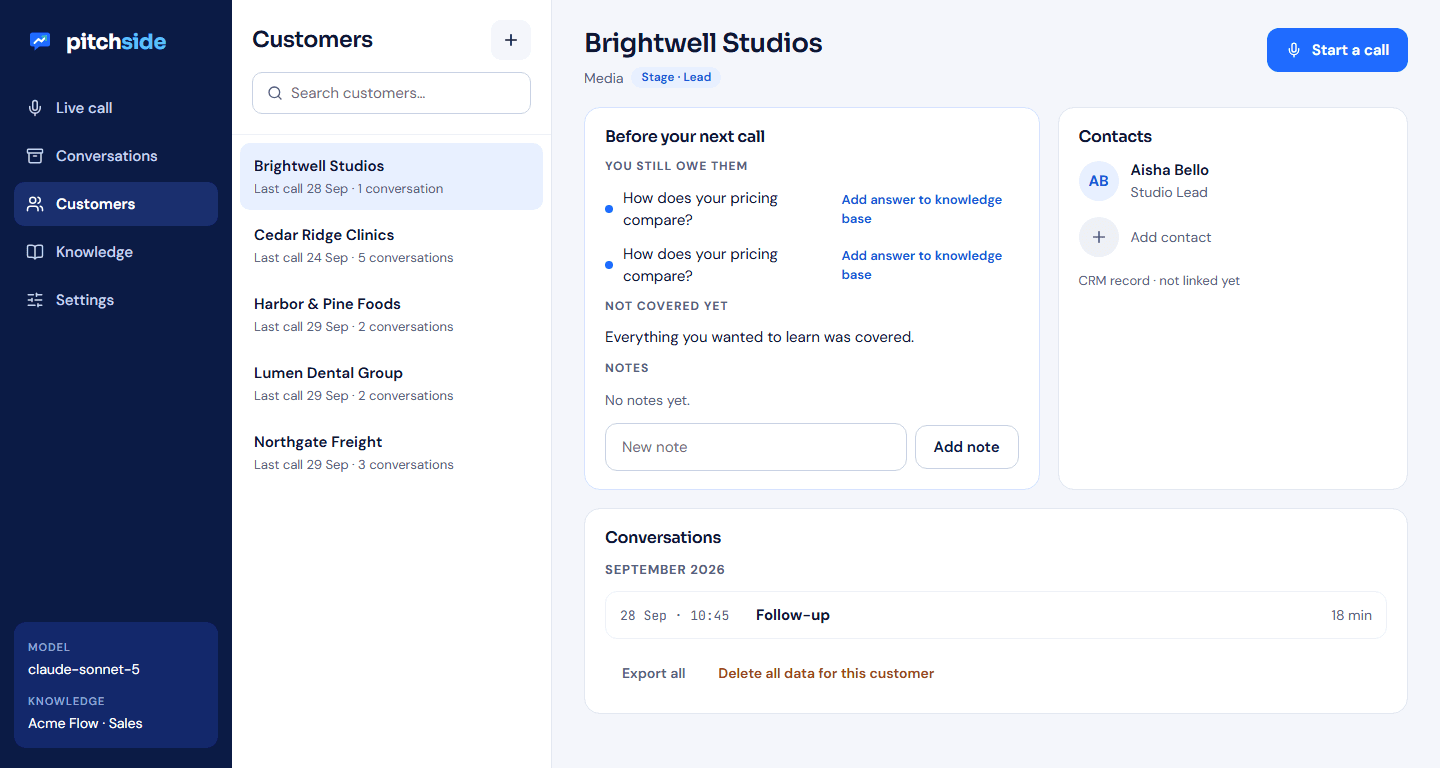1440x768 pixels.
Task: Click contact name Aisha Bello
Action: (1170, 170)
